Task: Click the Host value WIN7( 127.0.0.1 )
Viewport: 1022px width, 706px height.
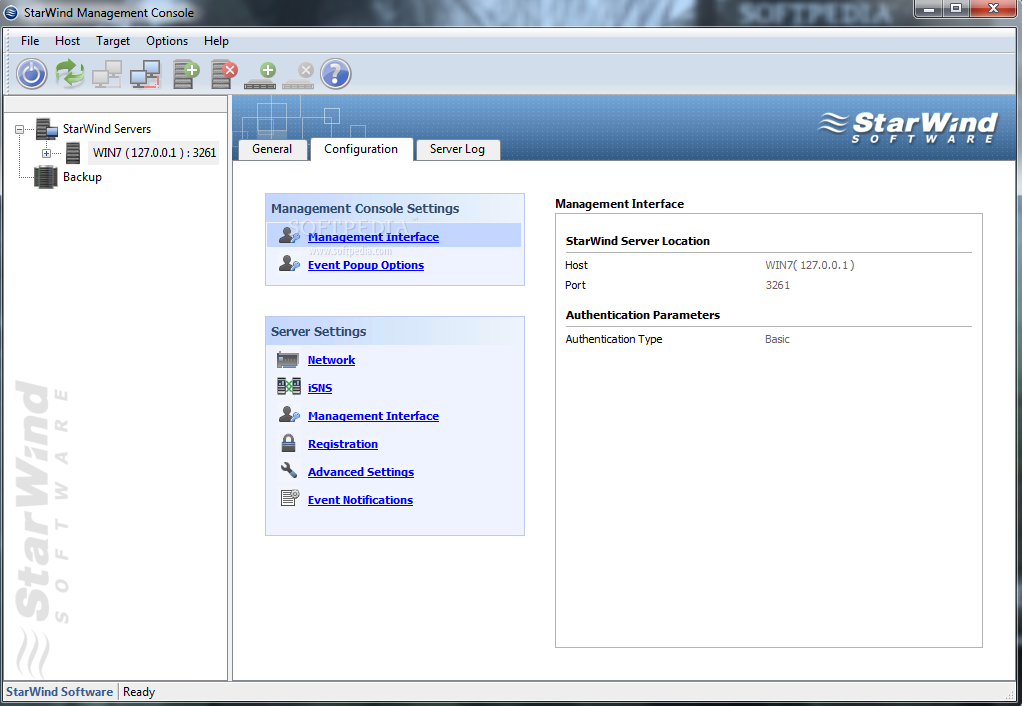Action: coord(810,265)
